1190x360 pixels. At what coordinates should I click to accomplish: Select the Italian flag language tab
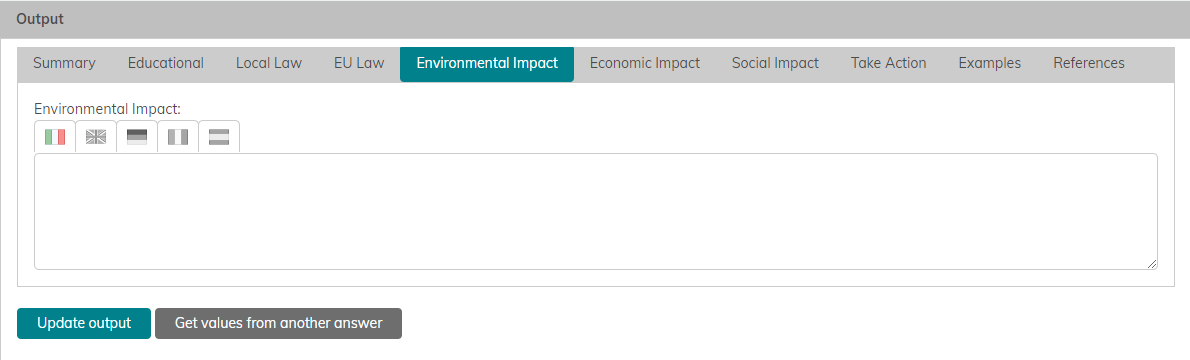55,137
